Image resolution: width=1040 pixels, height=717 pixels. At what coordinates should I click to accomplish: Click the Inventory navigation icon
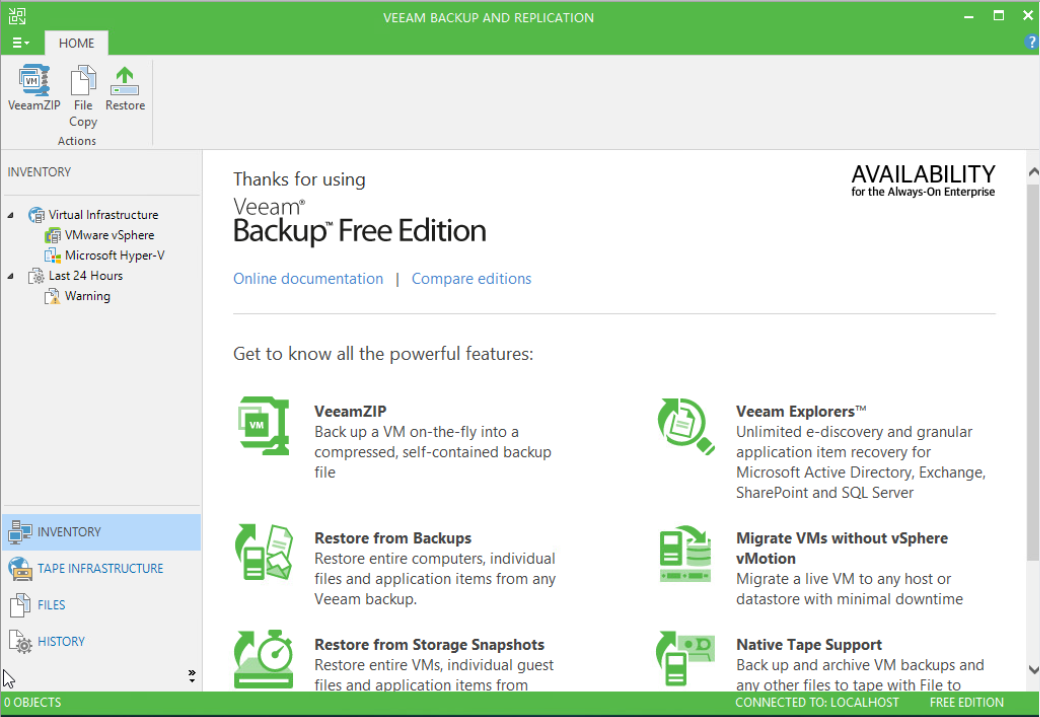[20, 532]
